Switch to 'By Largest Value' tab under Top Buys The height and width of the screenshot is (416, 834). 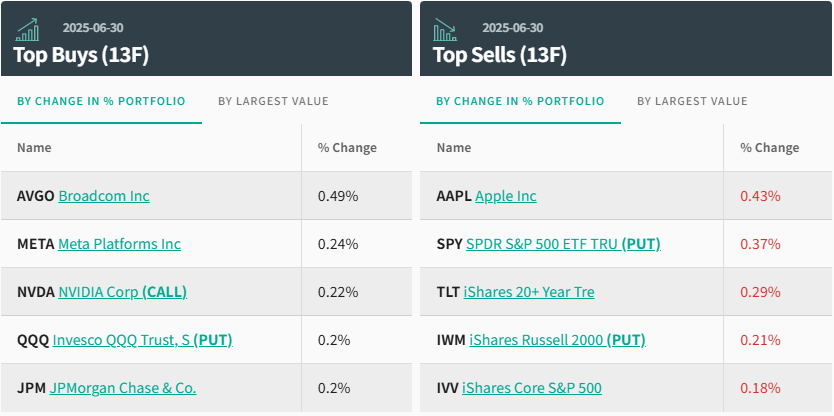(x=273, y=101)
